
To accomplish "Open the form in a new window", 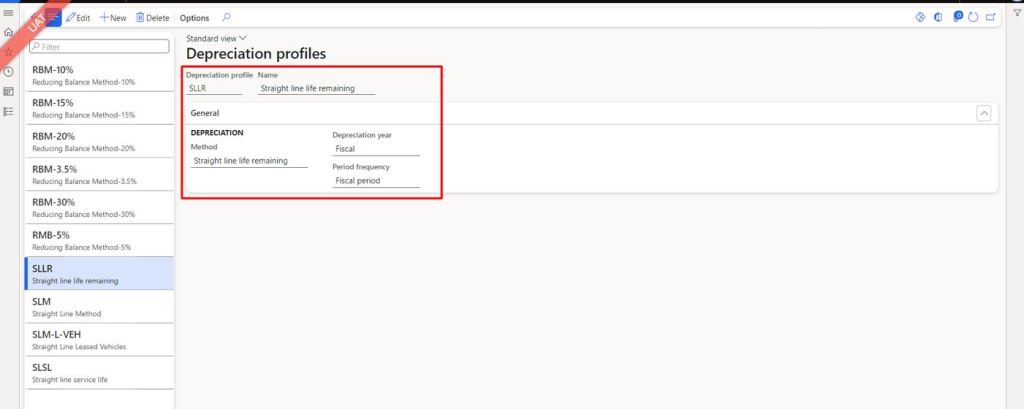I will click(x=990, y=18).
